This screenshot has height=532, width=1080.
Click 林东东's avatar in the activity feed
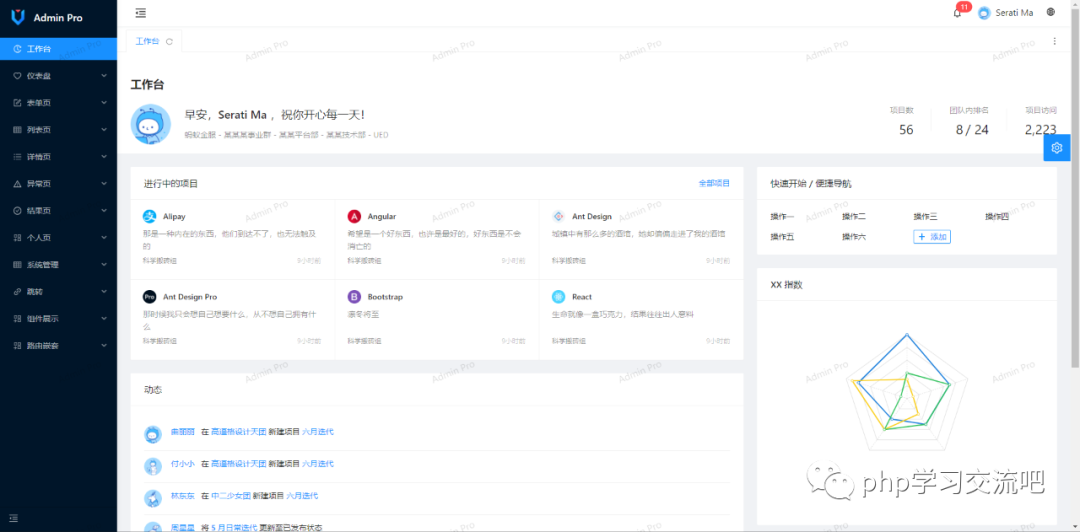(153, 498)
